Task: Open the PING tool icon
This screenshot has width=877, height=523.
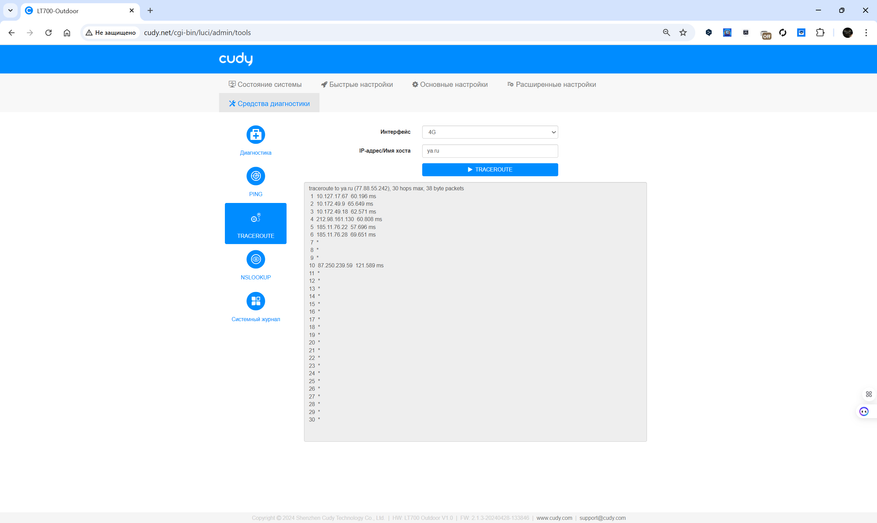Action: click(x=256, y=176)
